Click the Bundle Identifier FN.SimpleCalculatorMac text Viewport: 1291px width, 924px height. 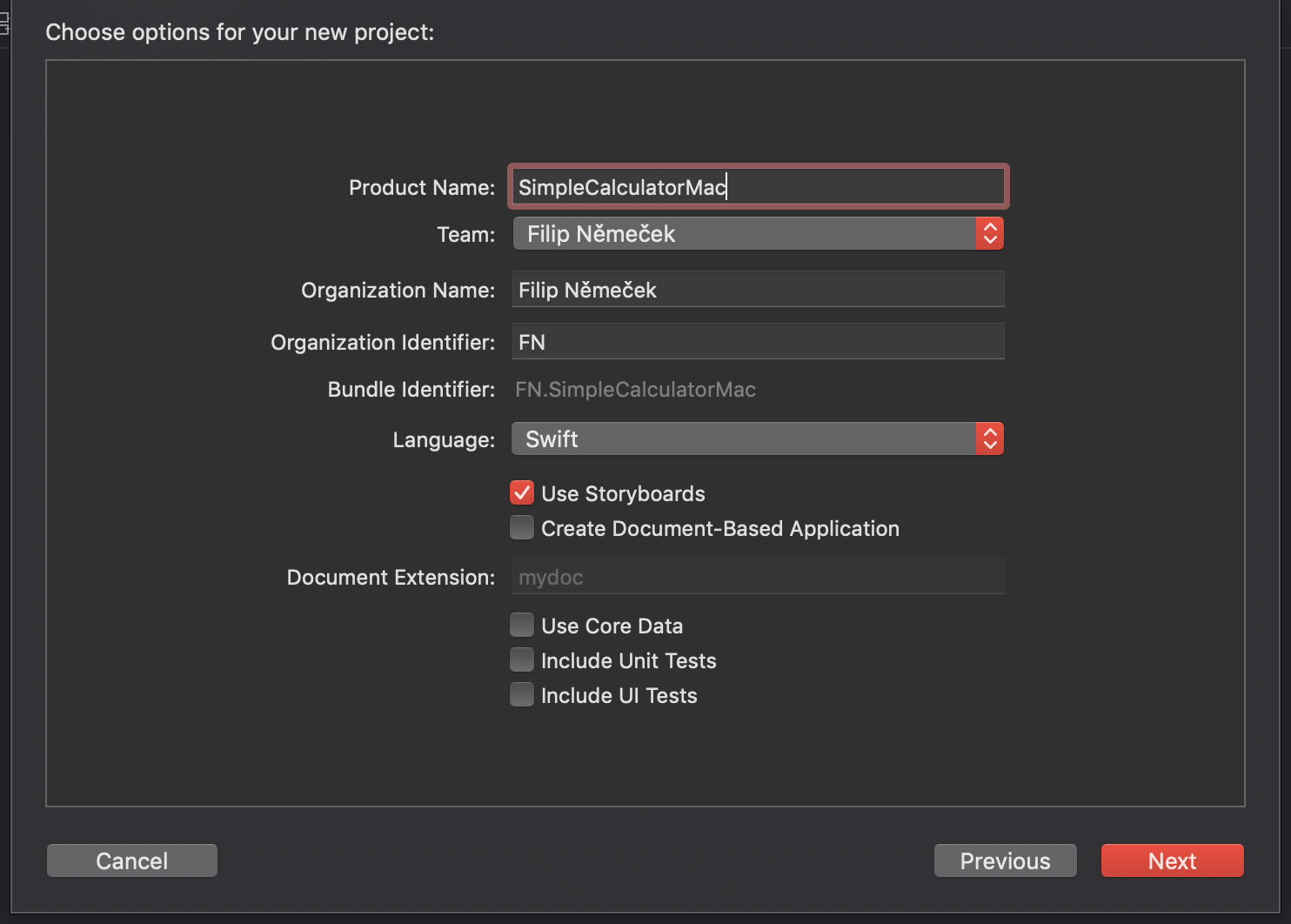[635, 389]
